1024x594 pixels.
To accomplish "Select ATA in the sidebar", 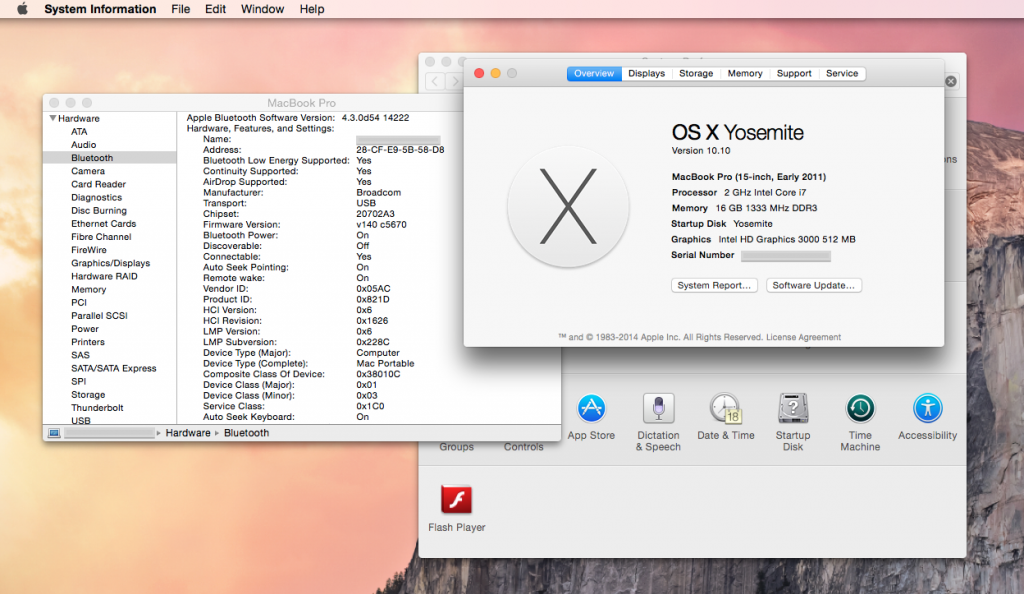I will (x=79, y=131).
